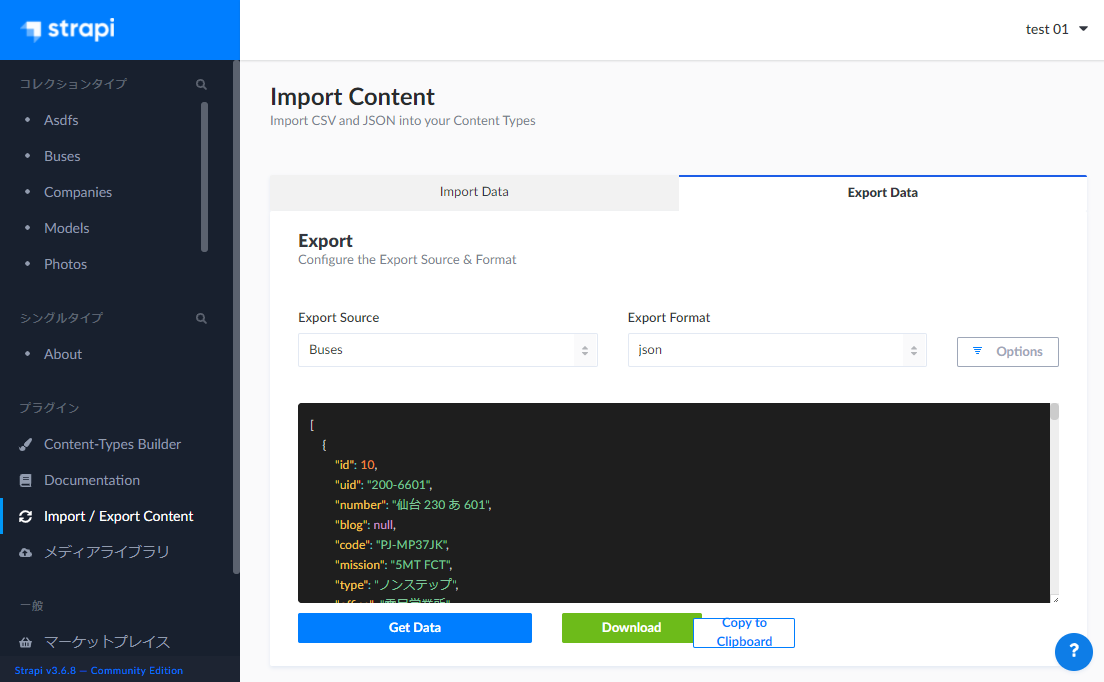The image size is (1104, 682).
Task: Open the マーケットプレイス (Marketplace)
Action: 107,642
